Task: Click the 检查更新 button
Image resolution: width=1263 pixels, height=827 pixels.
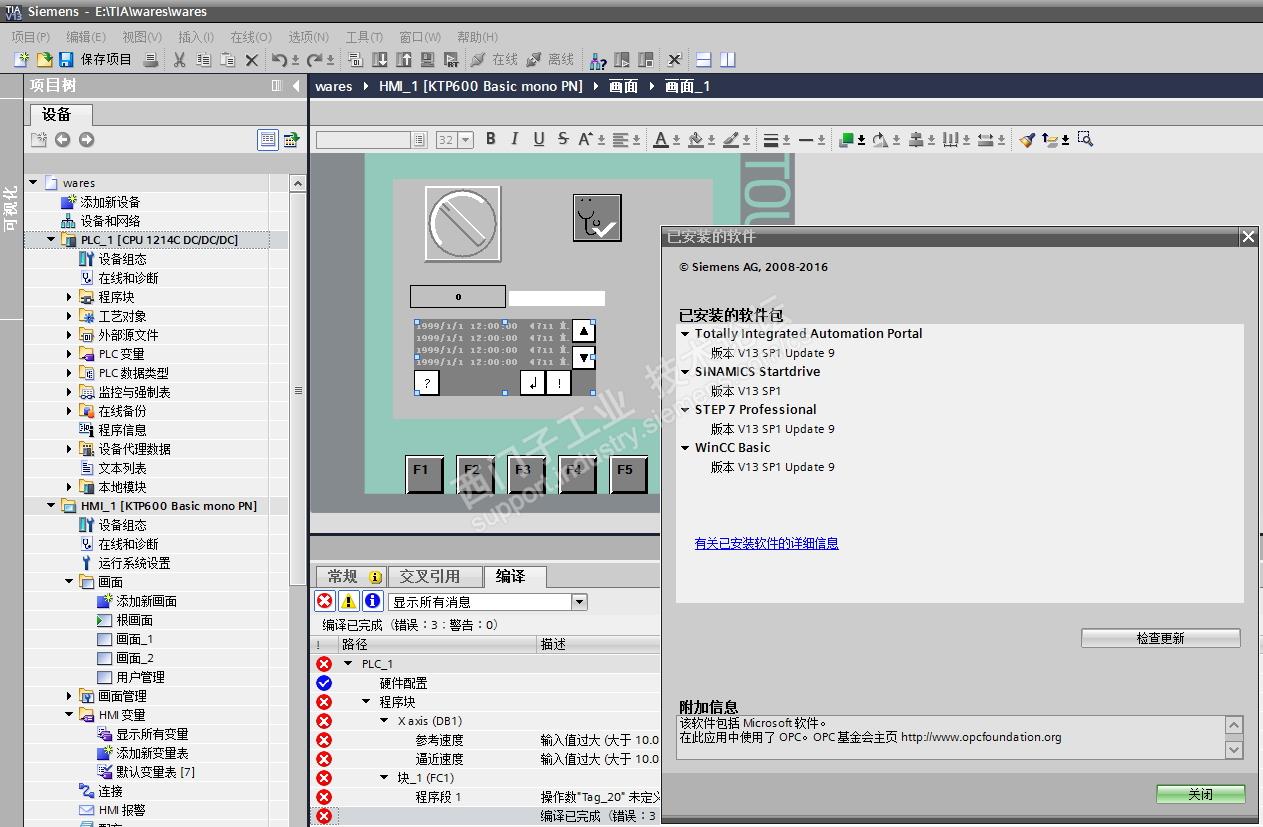Action: point(1160,638)
